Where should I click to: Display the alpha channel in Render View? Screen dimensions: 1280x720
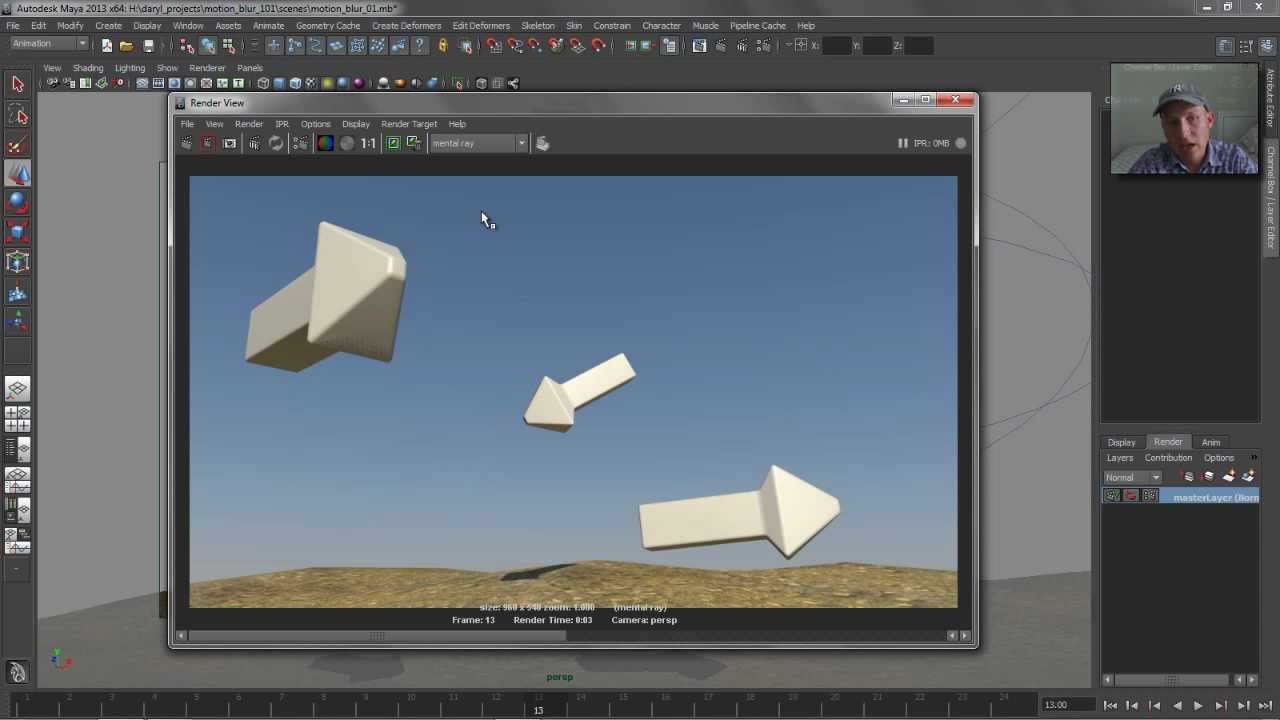347,143
